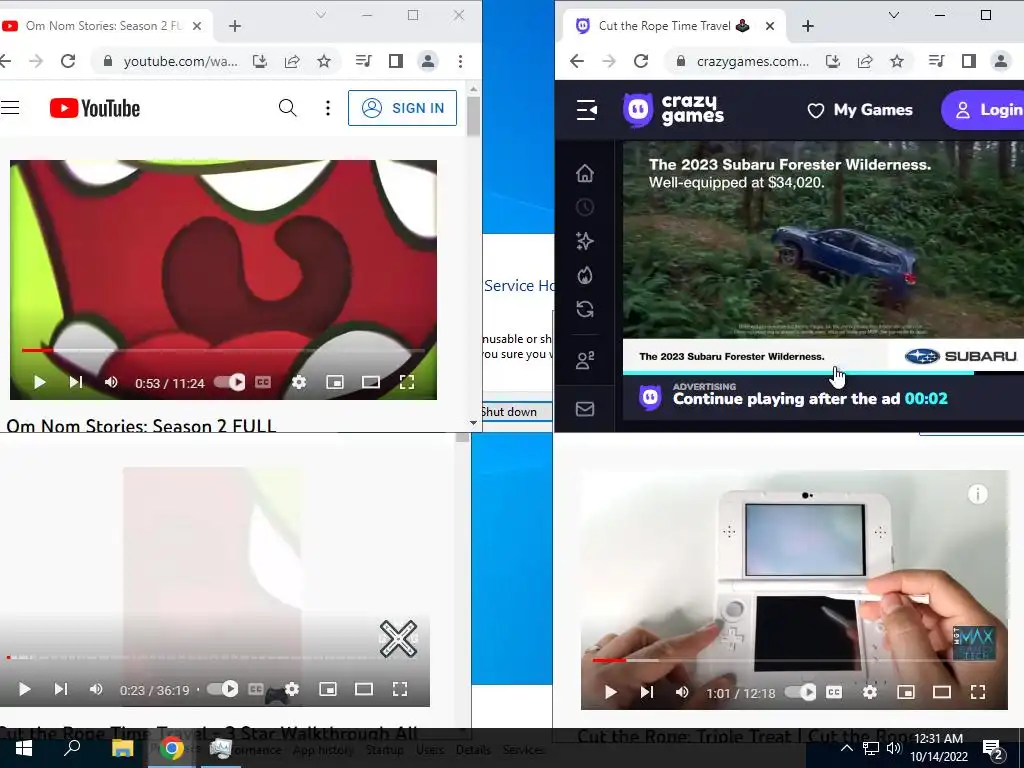Enter fullscreen in 36:19 walkthrough player
The height and width of the screenshot is (768, 1024).
pos(400,689)
